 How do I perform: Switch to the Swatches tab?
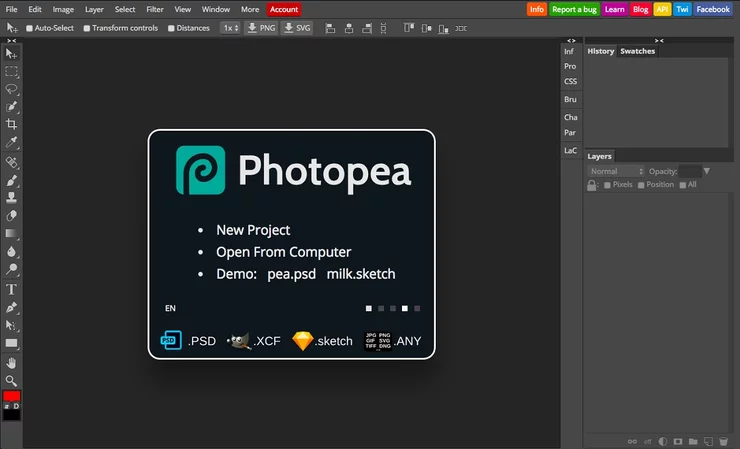638,51
